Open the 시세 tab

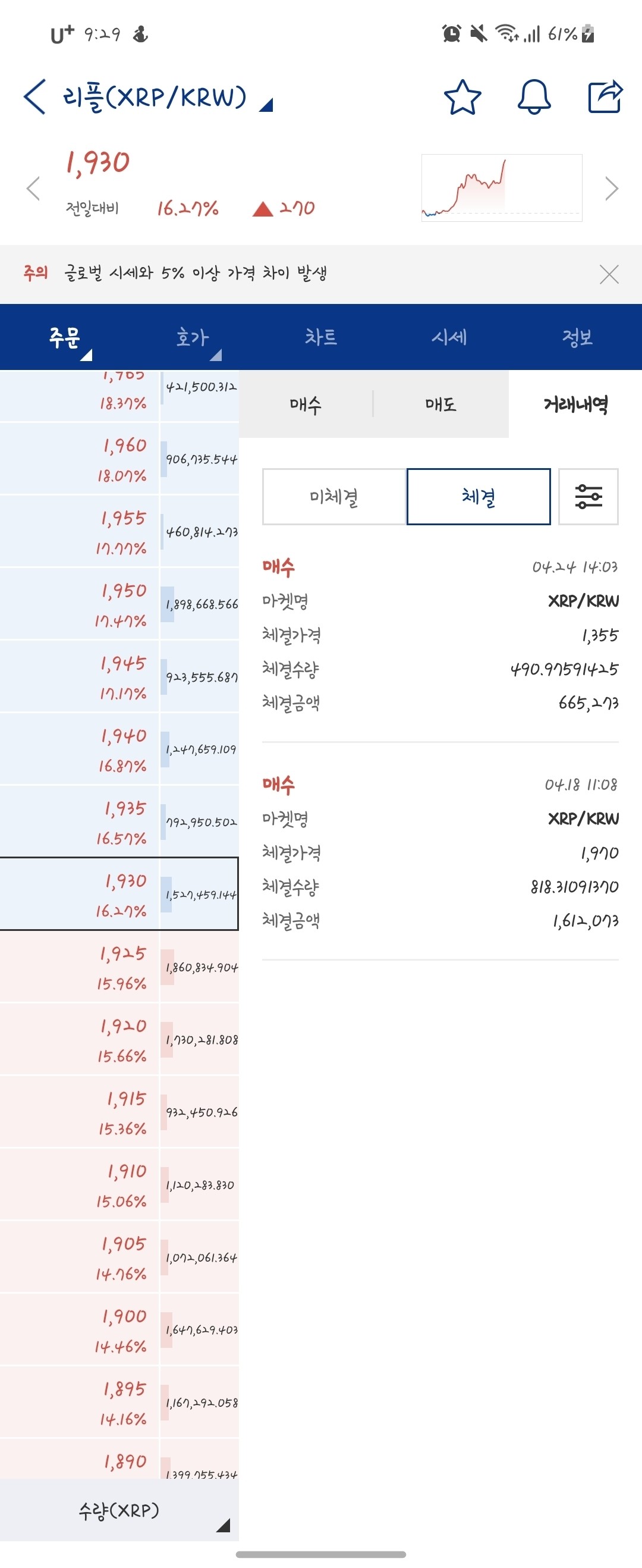pos(449,337)
